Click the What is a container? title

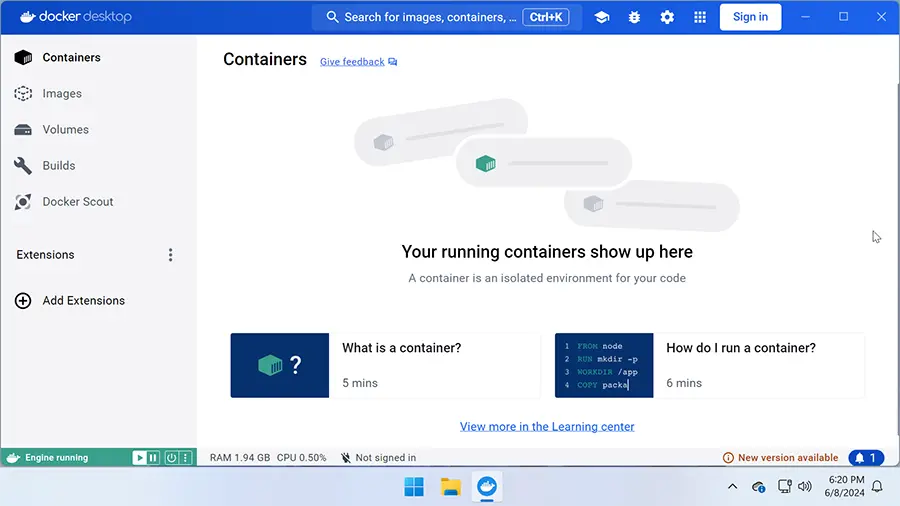402,348
